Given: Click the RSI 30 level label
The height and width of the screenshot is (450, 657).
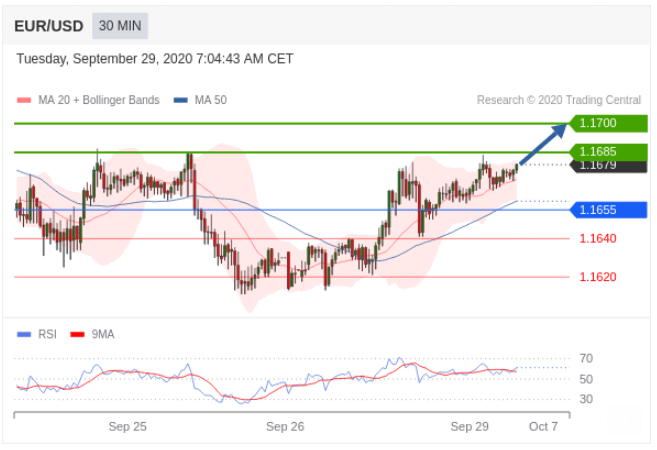Looking at the screenshot, I should click(x=586, y=399).
